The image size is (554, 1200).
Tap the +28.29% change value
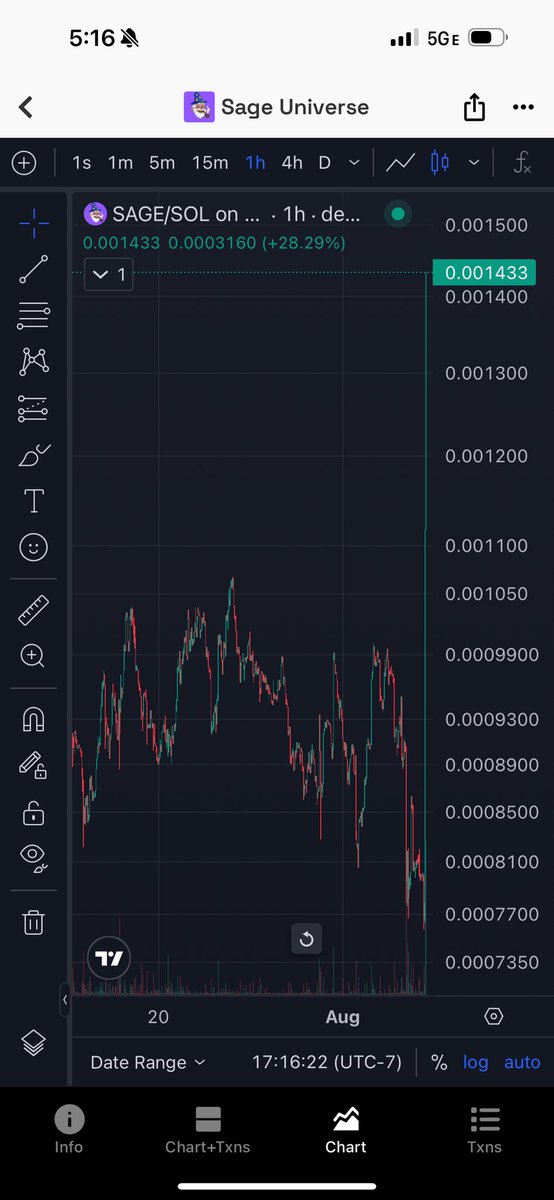pos(304,243)
